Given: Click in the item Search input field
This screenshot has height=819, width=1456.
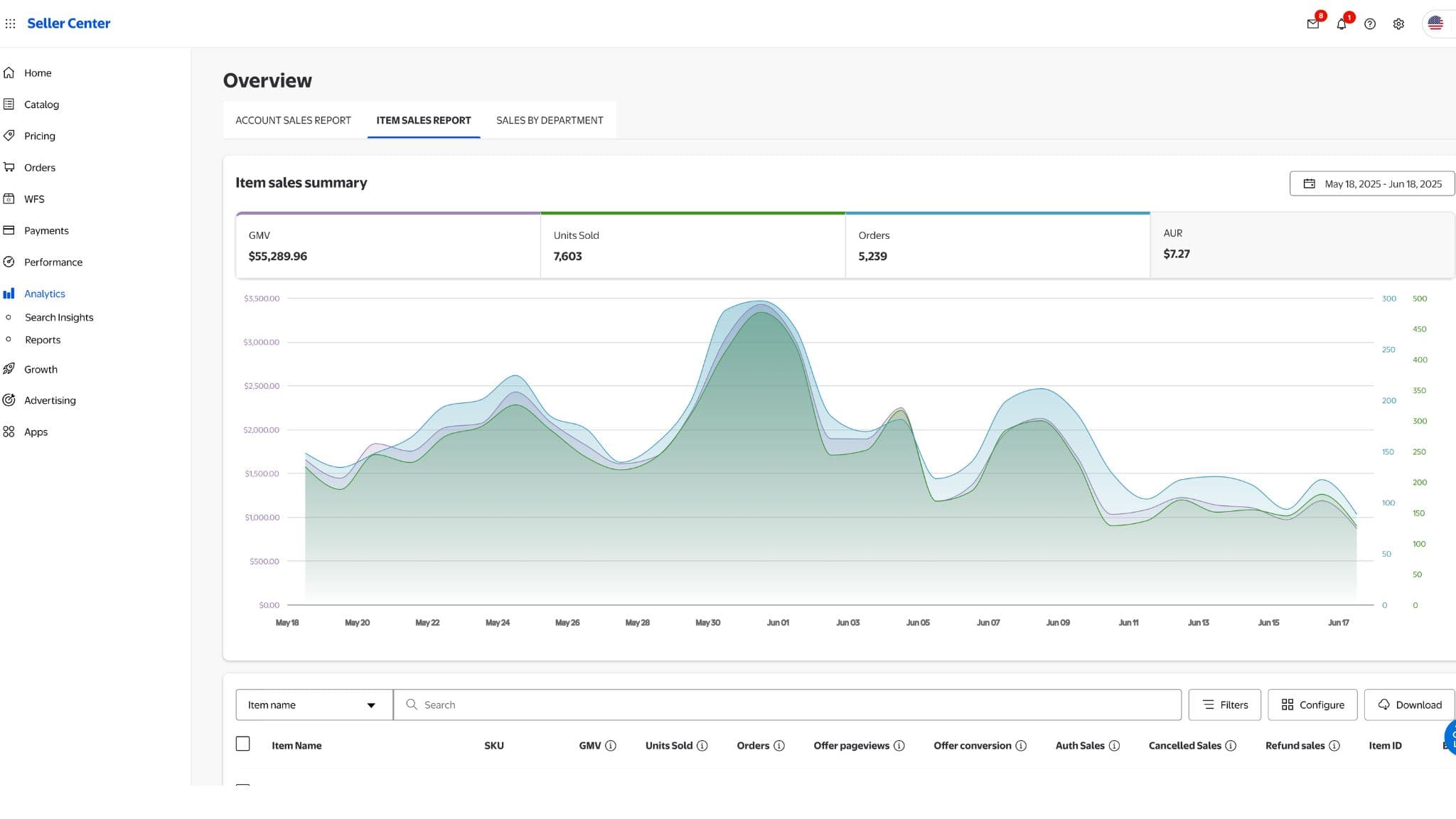Looking at the screenshot, I should pos(788,705).
